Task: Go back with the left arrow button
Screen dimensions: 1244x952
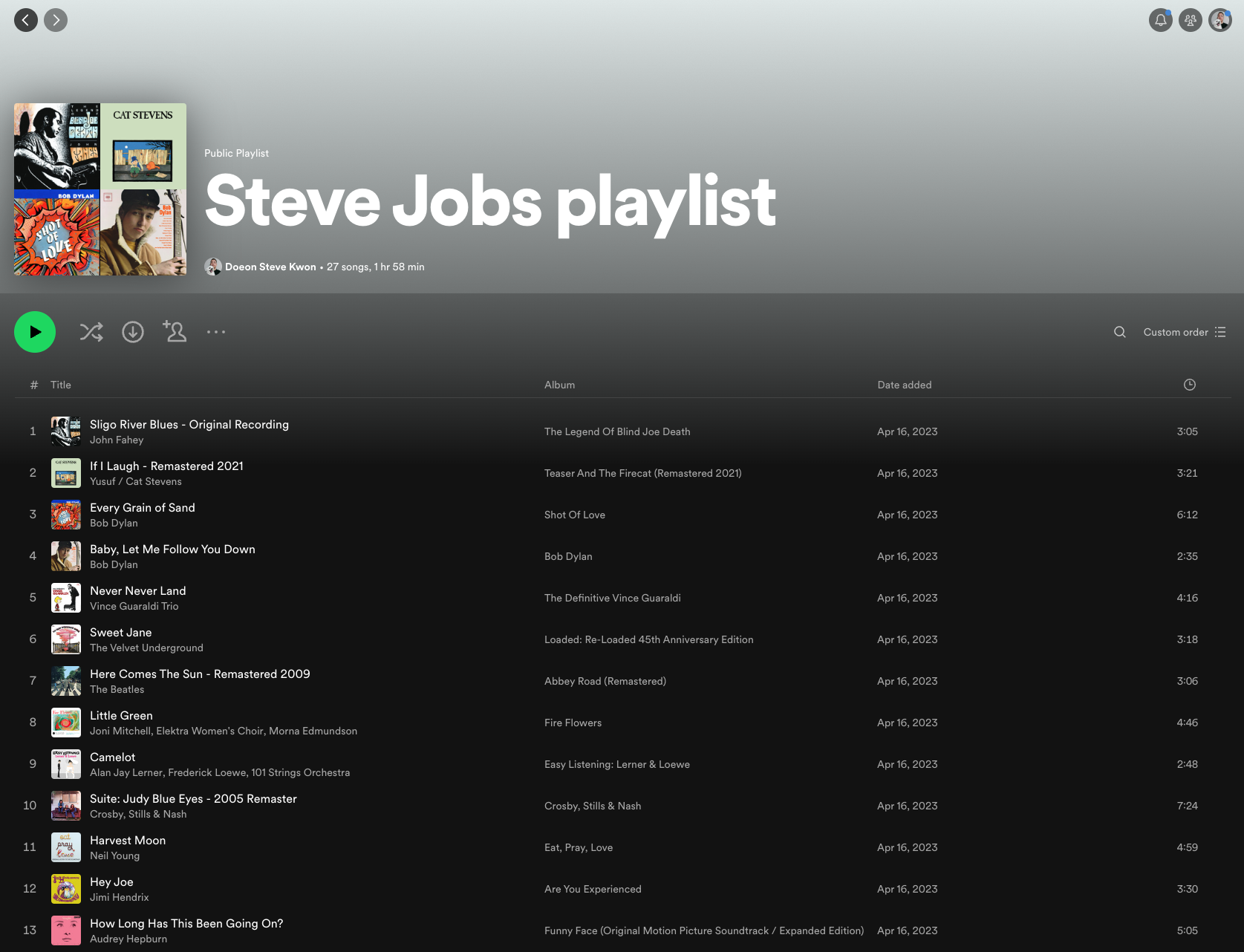Action: point(26,20)
